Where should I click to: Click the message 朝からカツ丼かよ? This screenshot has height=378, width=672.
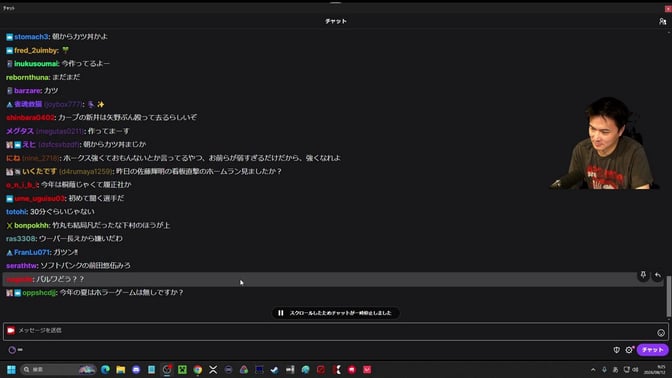(80, 37)
